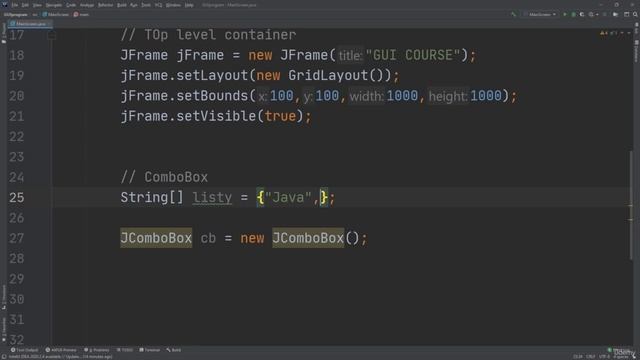Open the Problems tool window
Image resolution: width=640 pixels, height=360 pixels.
coord(97,350)
